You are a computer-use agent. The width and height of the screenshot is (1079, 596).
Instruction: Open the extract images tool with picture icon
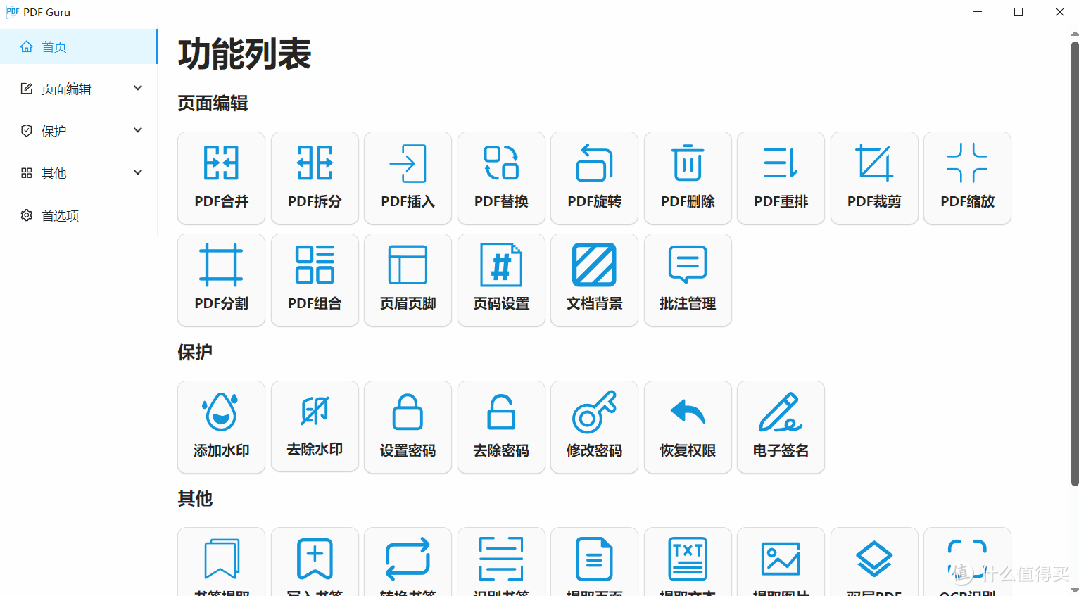click(780, 562)
